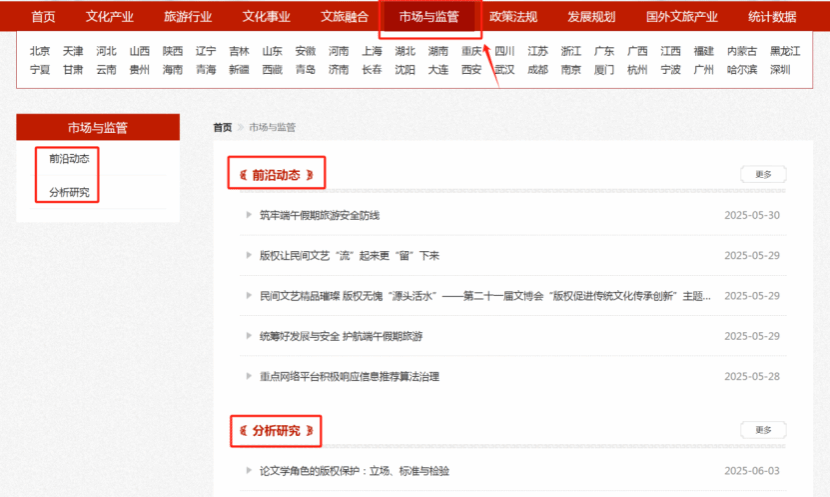Choose the 哈尔滨 city link
This screenshot has width=830, height=497.
[x=743, y=70]
